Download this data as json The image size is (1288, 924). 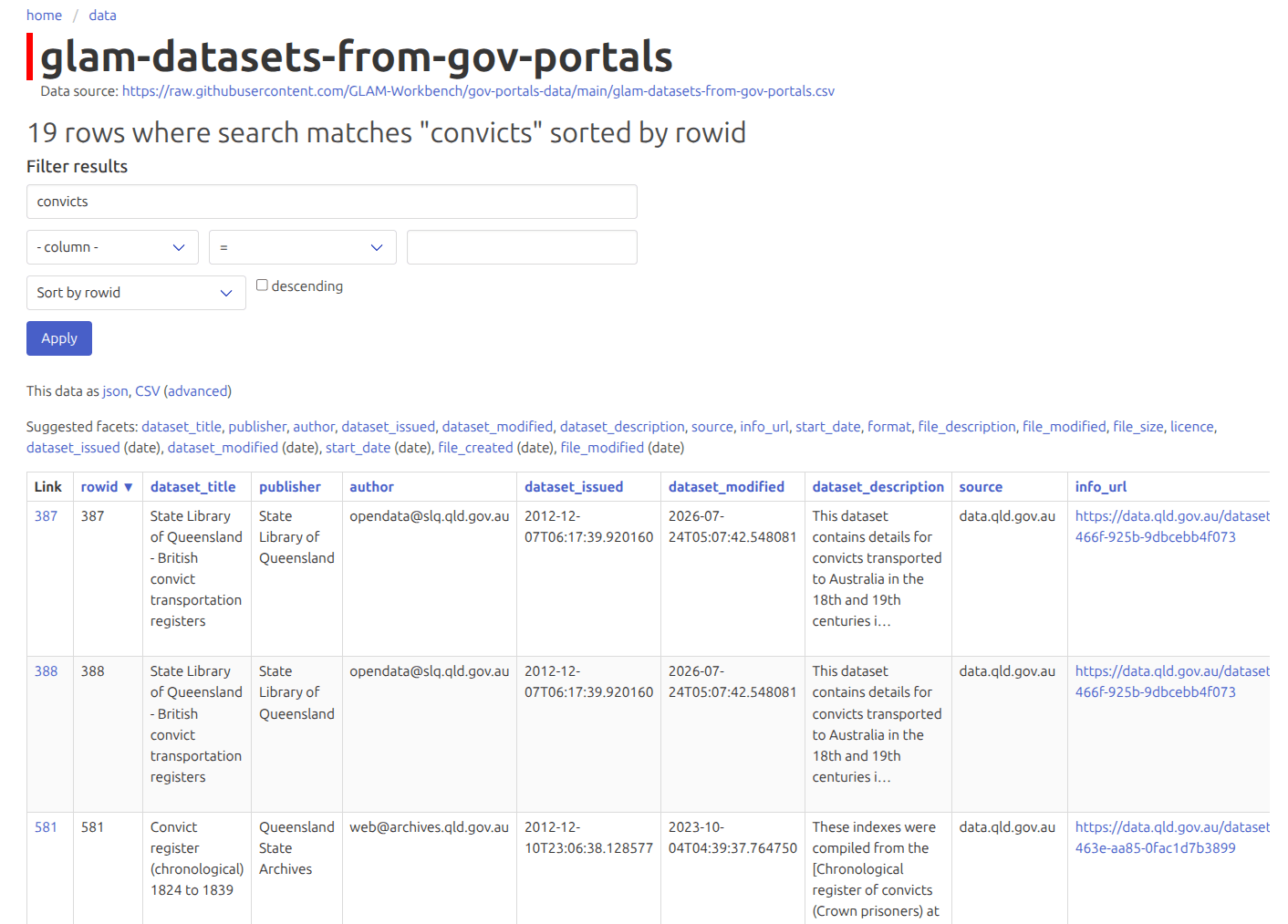click(115, 391)
